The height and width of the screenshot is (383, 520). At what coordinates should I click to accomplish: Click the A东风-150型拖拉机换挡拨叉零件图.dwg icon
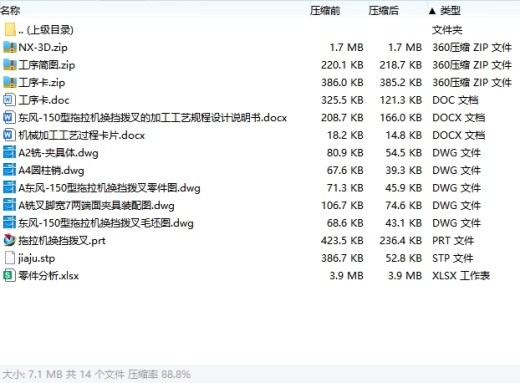pos(9,188)
